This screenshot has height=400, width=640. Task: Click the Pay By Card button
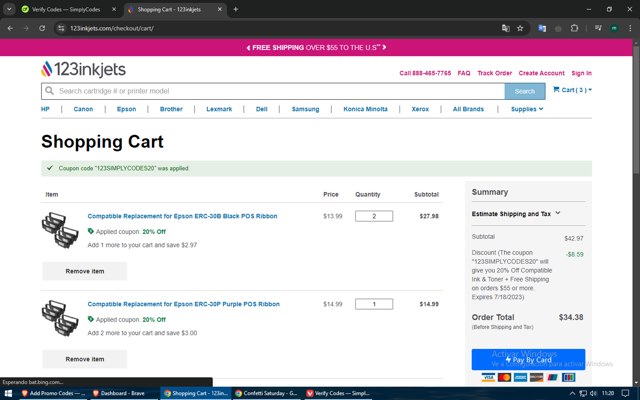[528, 360]
